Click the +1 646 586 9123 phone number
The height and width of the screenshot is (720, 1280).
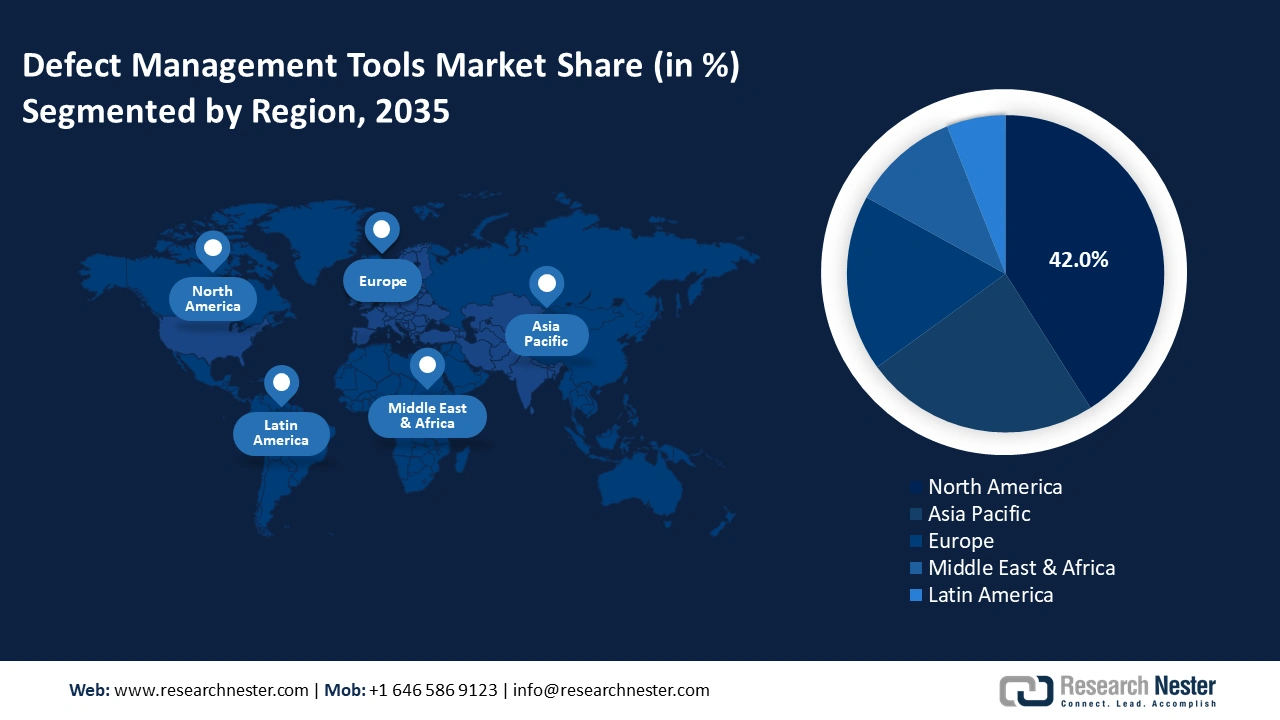click(x=433, y=690)
